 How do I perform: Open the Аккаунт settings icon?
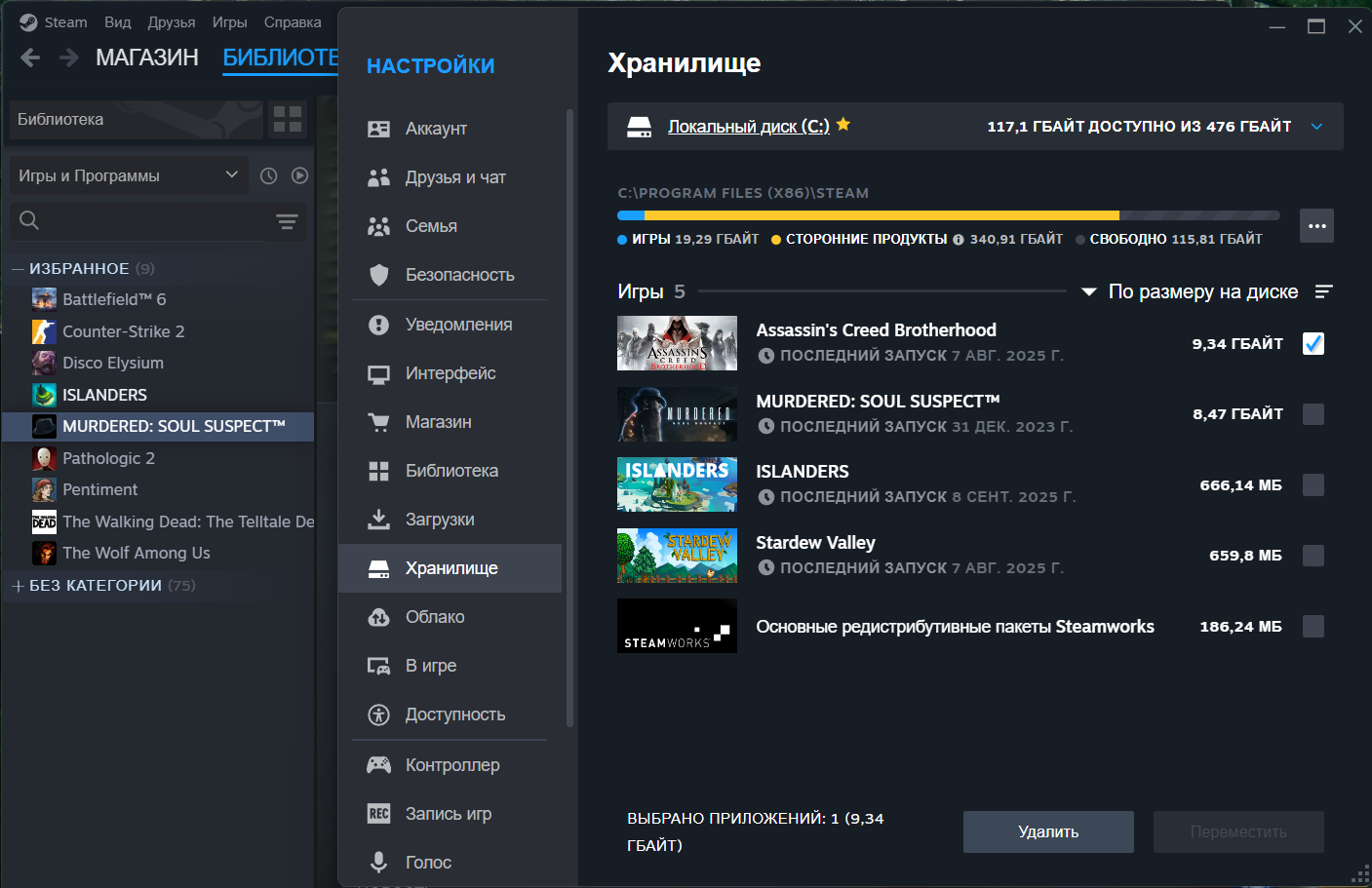pyautogui.click(x=378, y=129)
